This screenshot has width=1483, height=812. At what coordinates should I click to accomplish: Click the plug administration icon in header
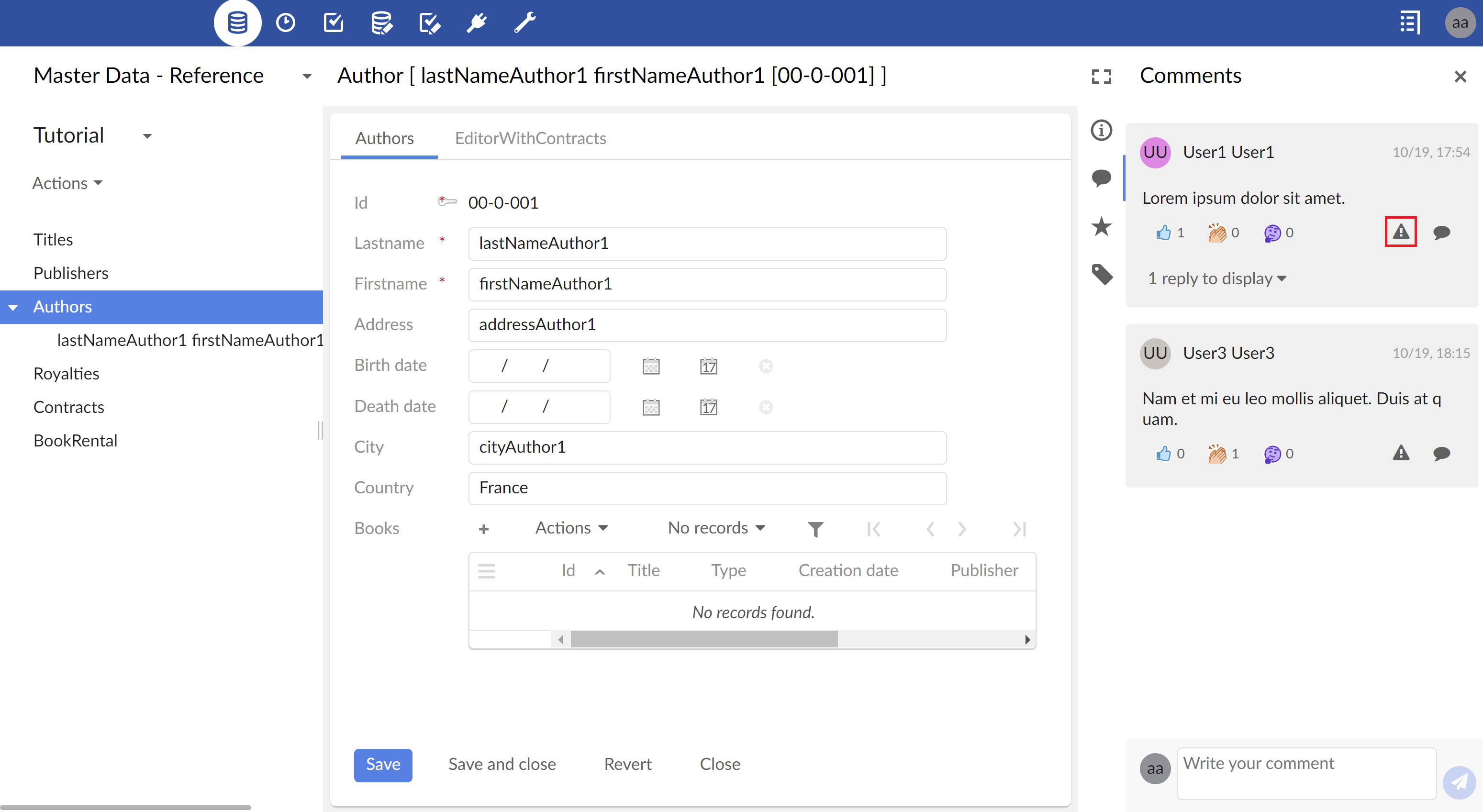click(477, 23)
